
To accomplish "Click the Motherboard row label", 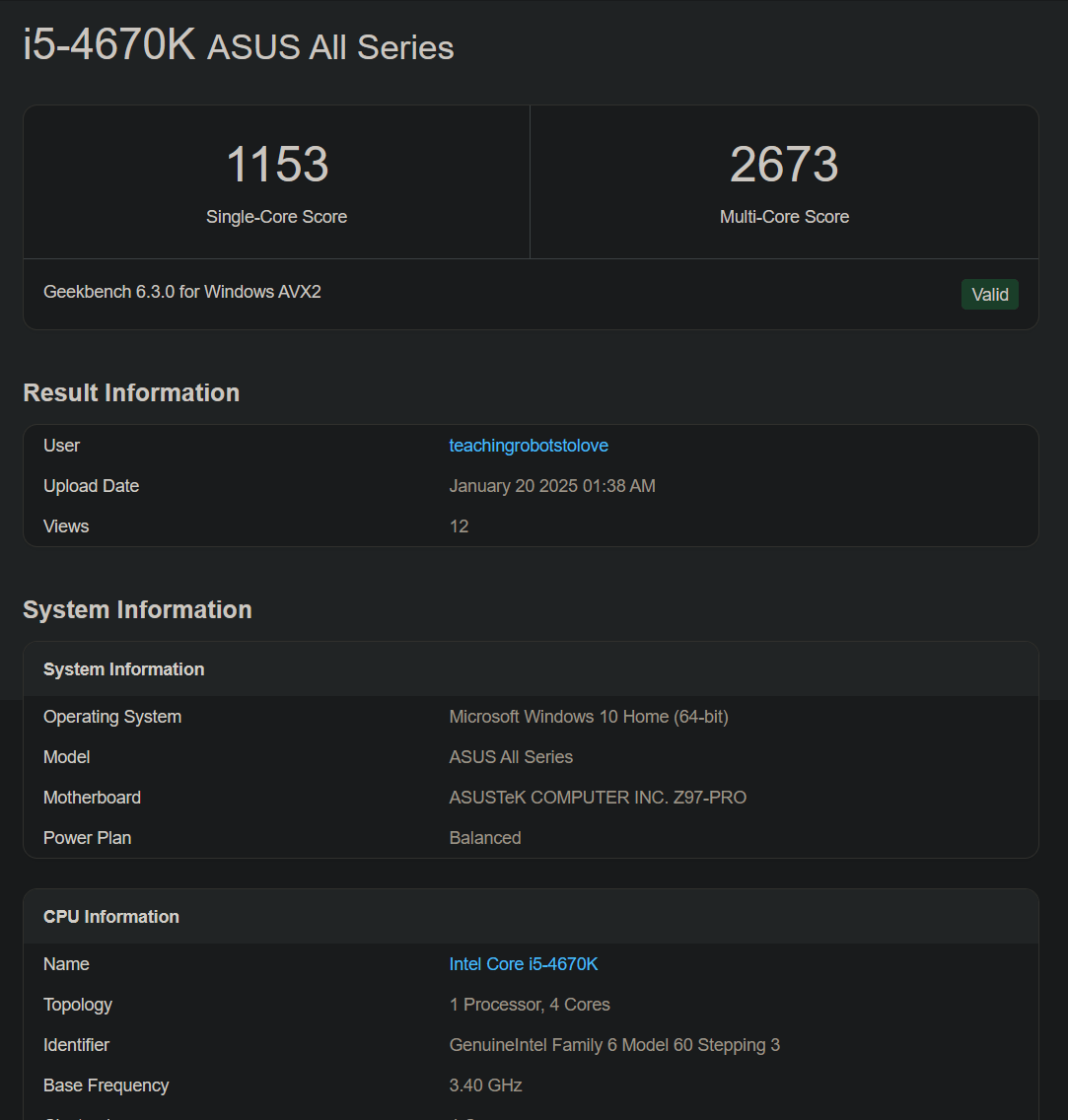I will click(x=92, y=798).
